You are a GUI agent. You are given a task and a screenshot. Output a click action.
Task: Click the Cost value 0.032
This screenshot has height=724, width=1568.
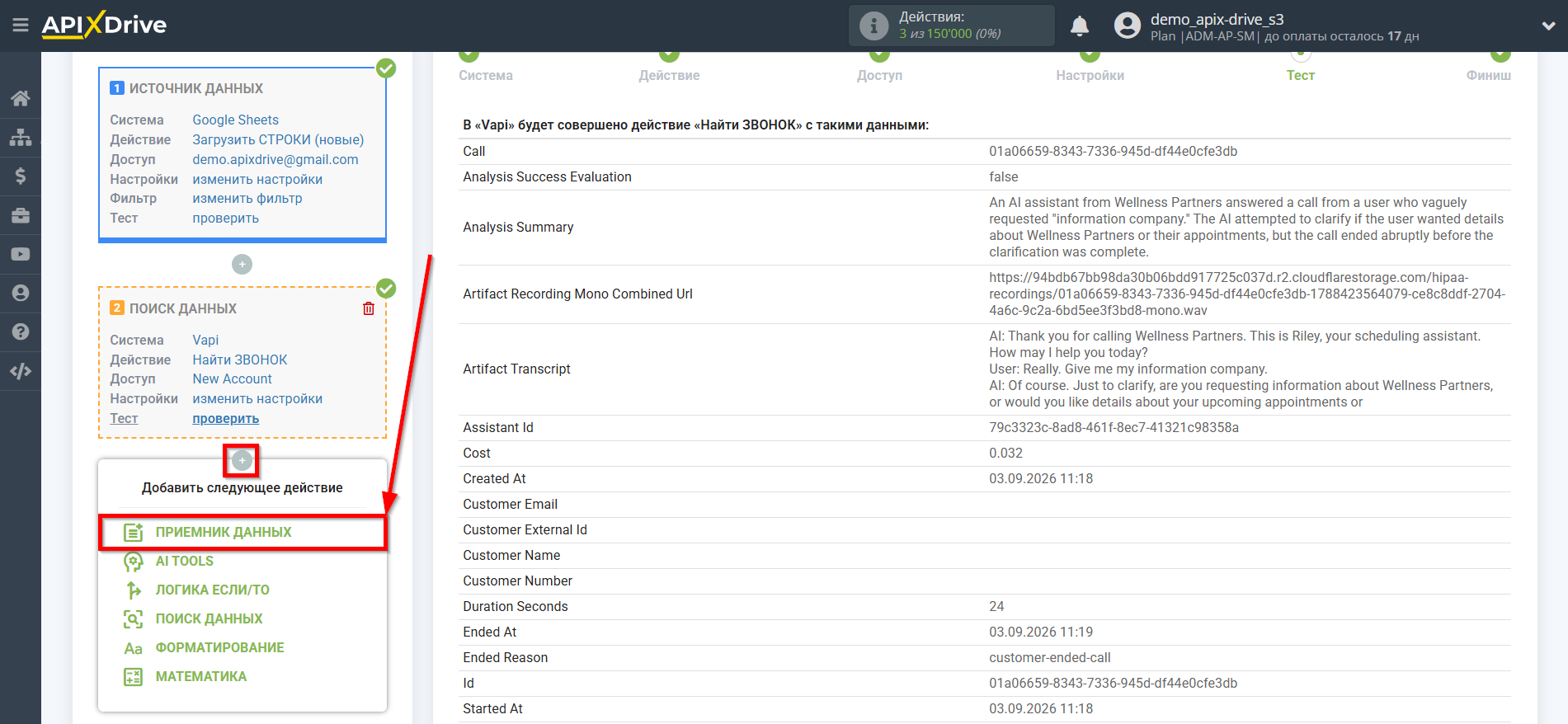pyautogui.click(x=1005, y=454)
